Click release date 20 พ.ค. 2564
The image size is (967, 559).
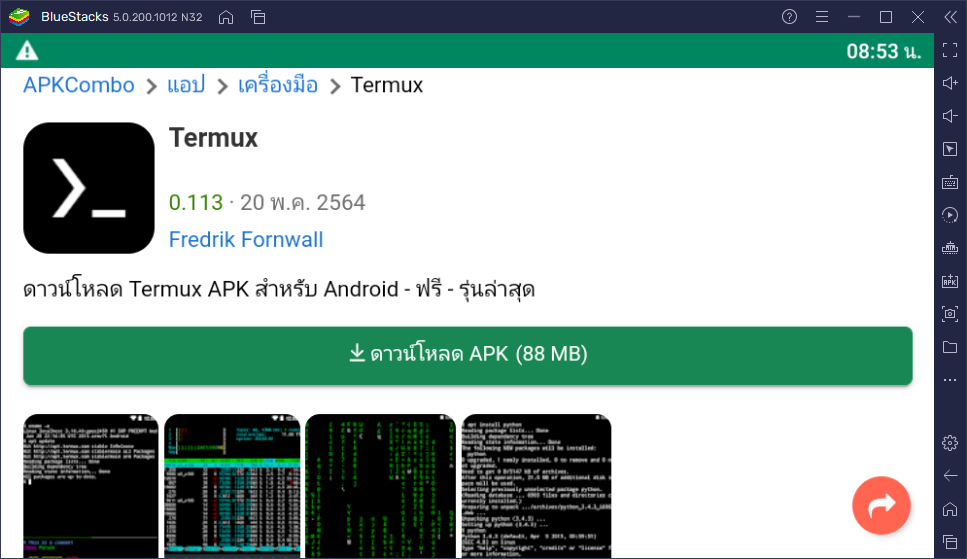click(x=303, y=202)
